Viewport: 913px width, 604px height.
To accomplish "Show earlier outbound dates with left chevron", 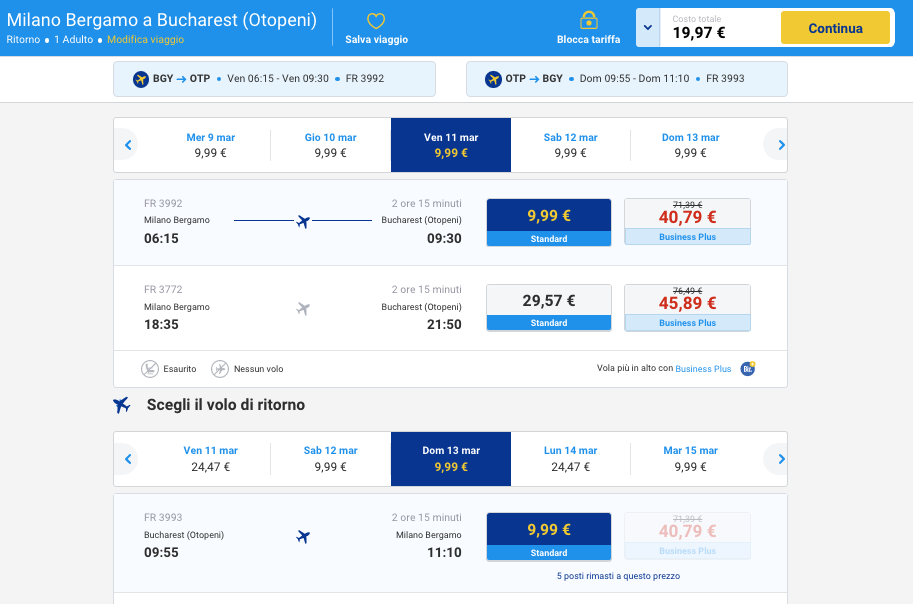I will (128, 145).
